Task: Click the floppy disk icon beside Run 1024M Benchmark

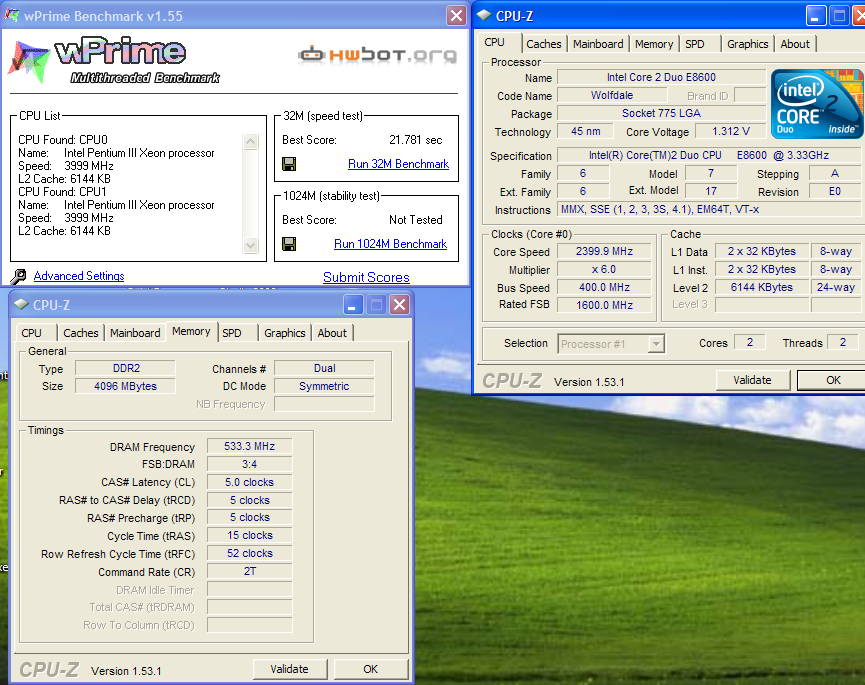Action: 289,244
